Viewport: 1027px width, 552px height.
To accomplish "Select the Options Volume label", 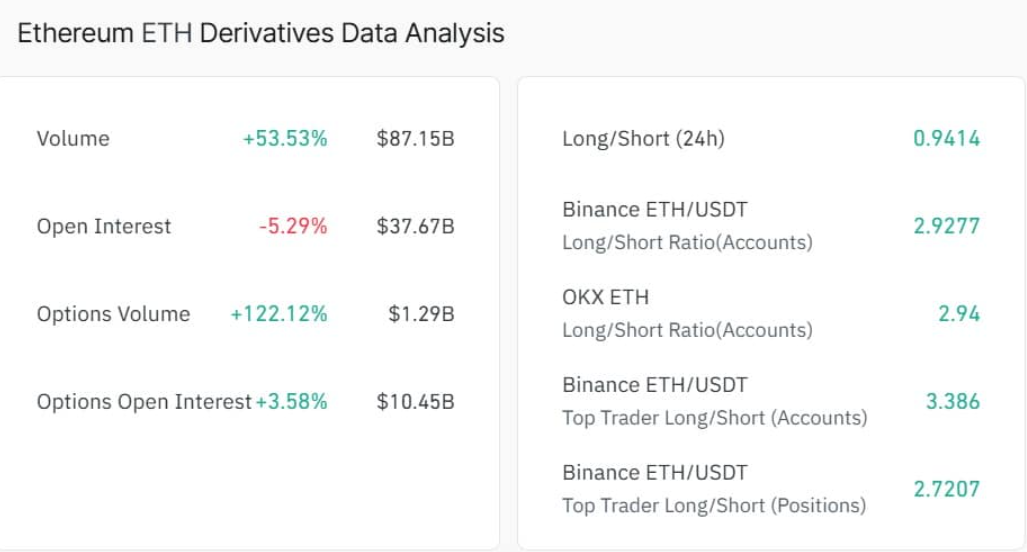I will point(113,314).
